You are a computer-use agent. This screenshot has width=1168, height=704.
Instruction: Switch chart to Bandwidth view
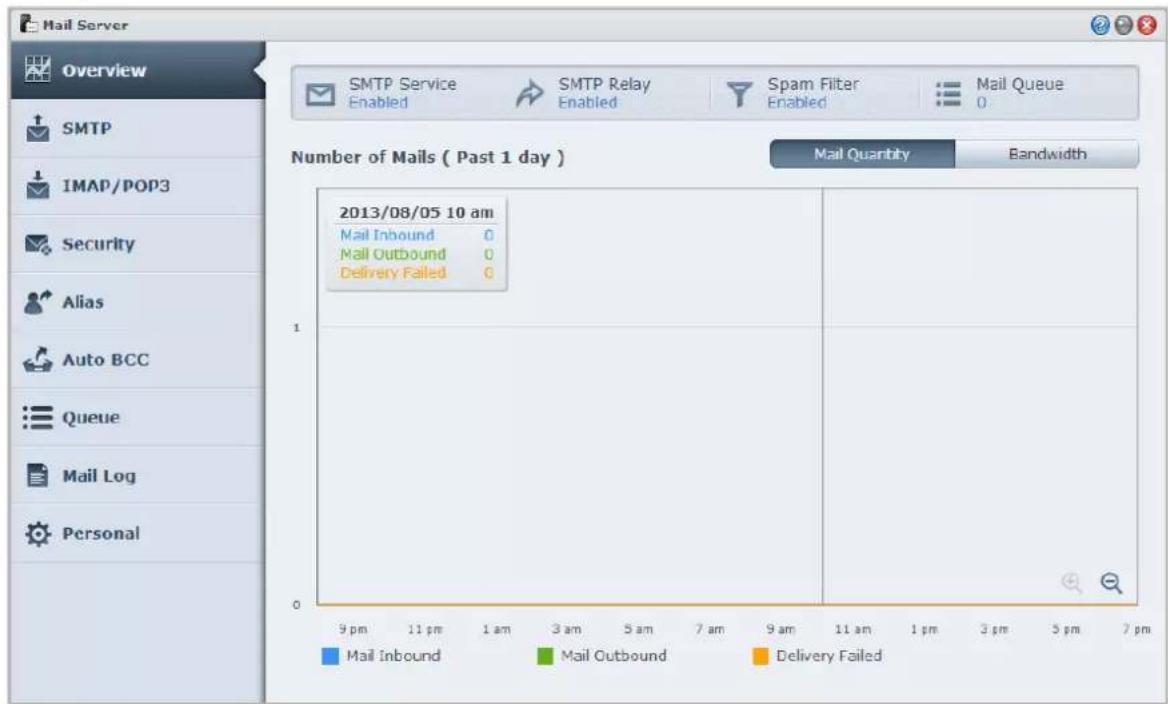1047,154
